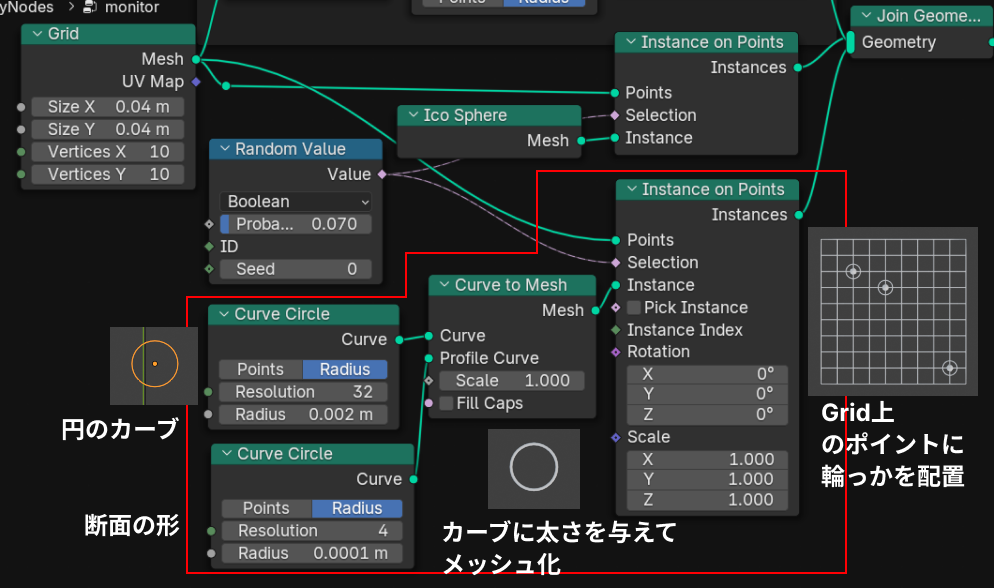
Task: Open the Boolean data type dropdown
Action: (x=295, y=201)
